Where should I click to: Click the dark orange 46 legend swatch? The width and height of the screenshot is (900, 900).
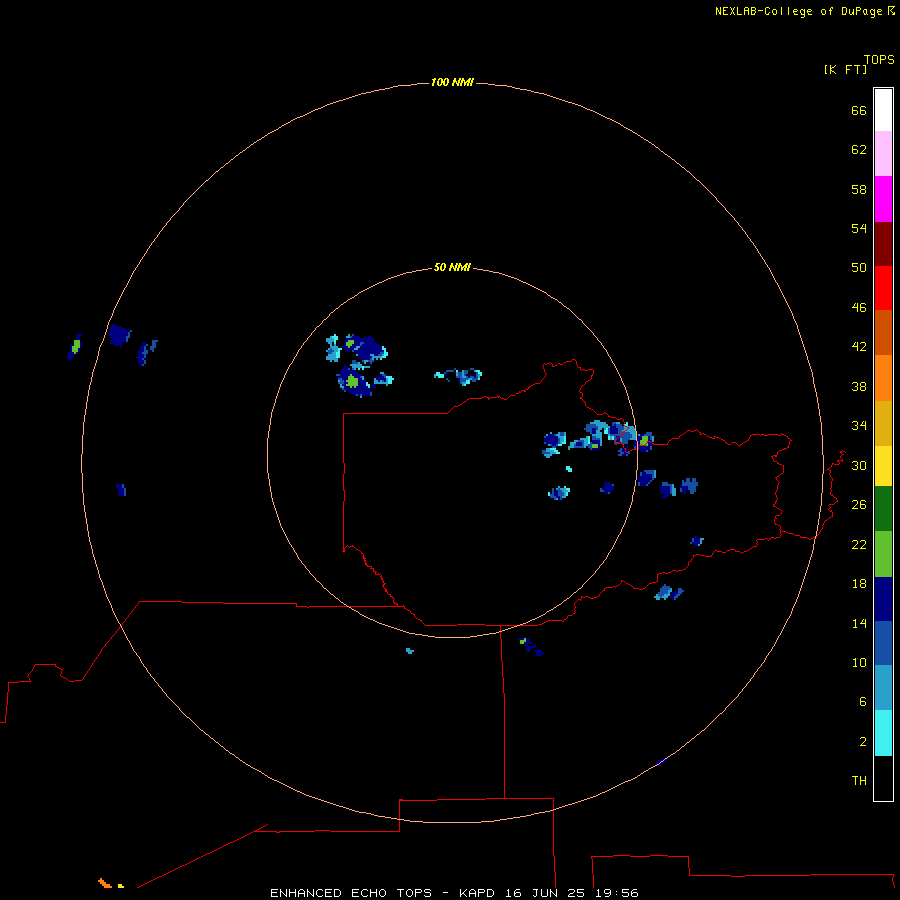point(883,332)
